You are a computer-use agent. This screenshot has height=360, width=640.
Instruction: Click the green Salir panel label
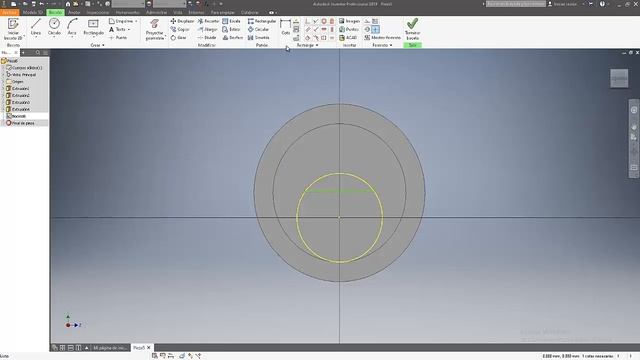click(x=413, y=45)
